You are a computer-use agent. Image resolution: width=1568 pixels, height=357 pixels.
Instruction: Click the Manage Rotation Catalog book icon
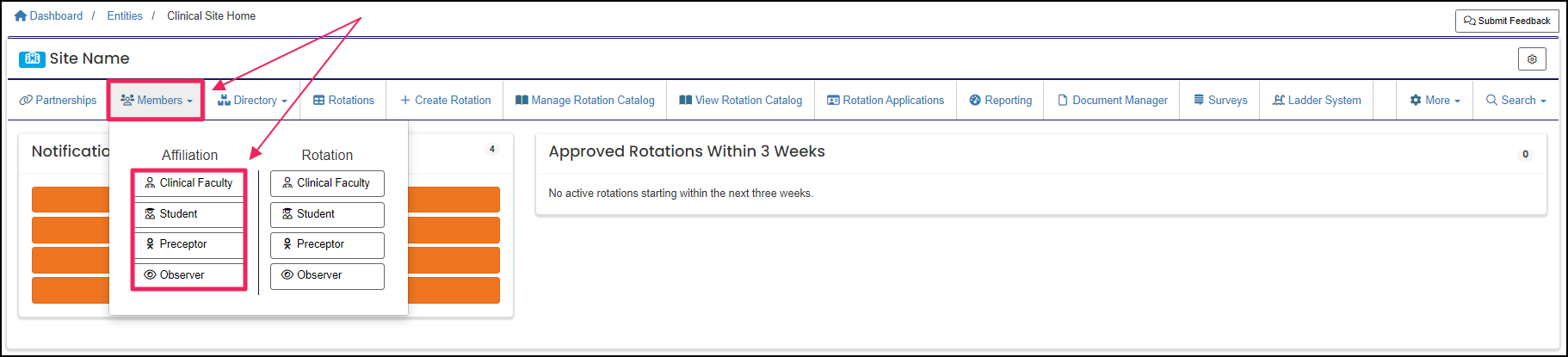tap(522, 100)
